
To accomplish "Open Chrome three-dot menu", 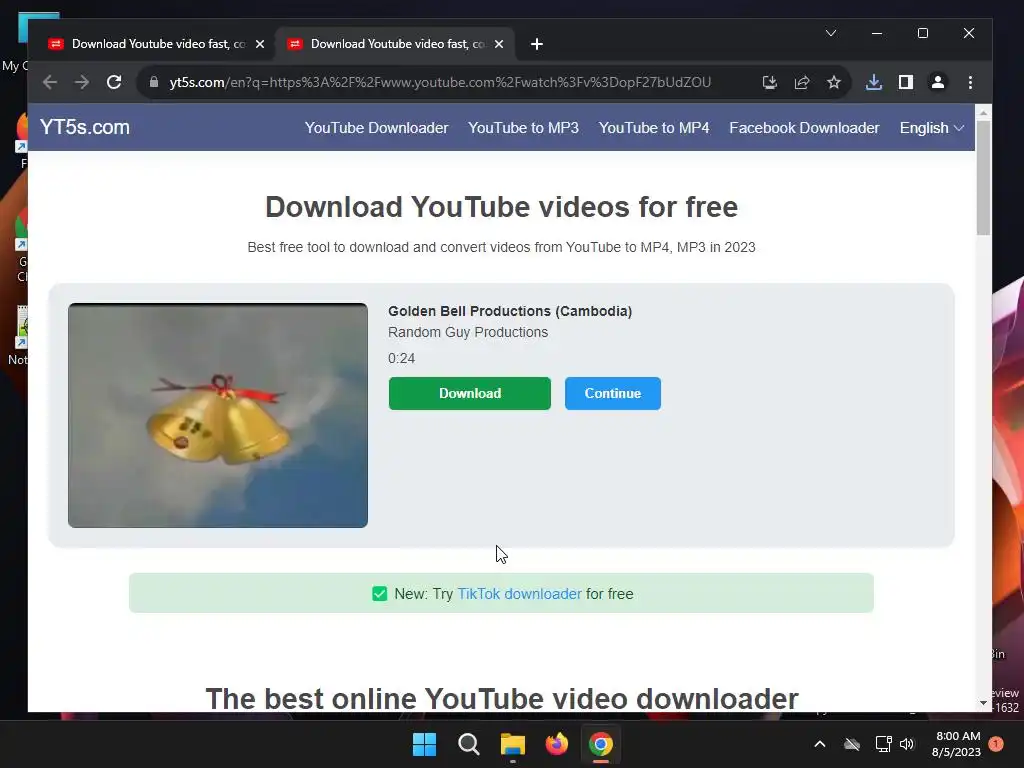I will click(970, 82).
